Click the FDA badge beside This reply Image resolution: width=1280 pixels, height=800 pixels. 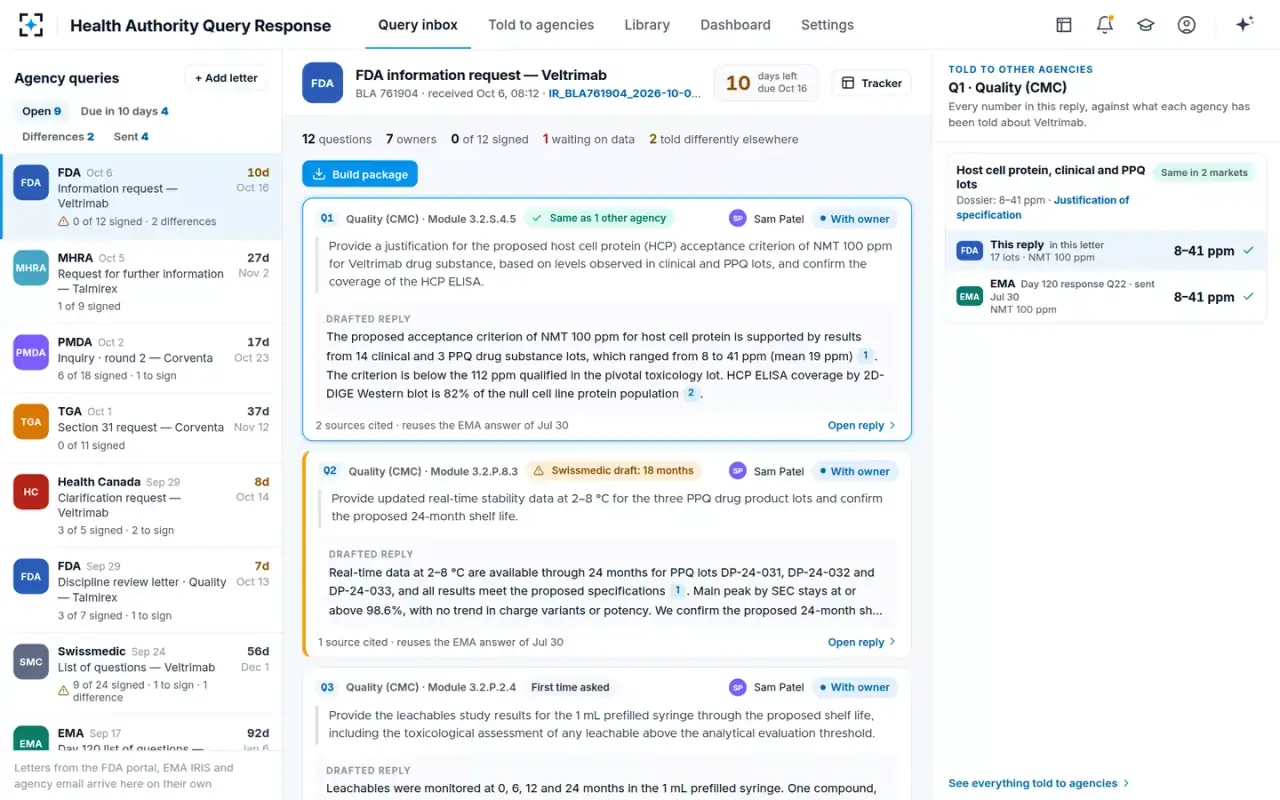click(x=969, y=251)
